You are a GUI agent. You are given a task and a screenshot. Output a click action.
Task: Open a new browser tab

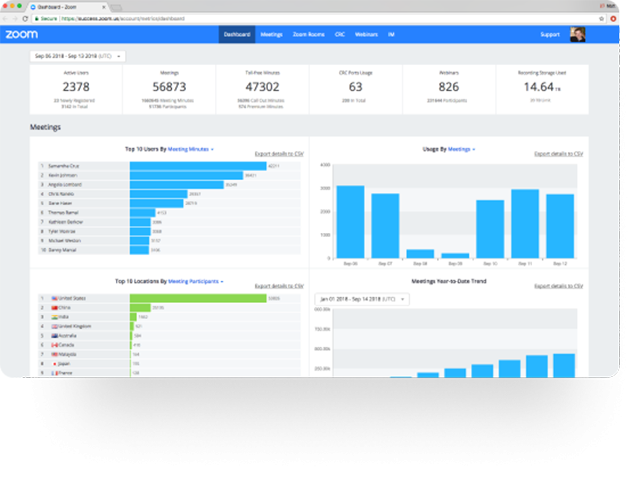116,7
